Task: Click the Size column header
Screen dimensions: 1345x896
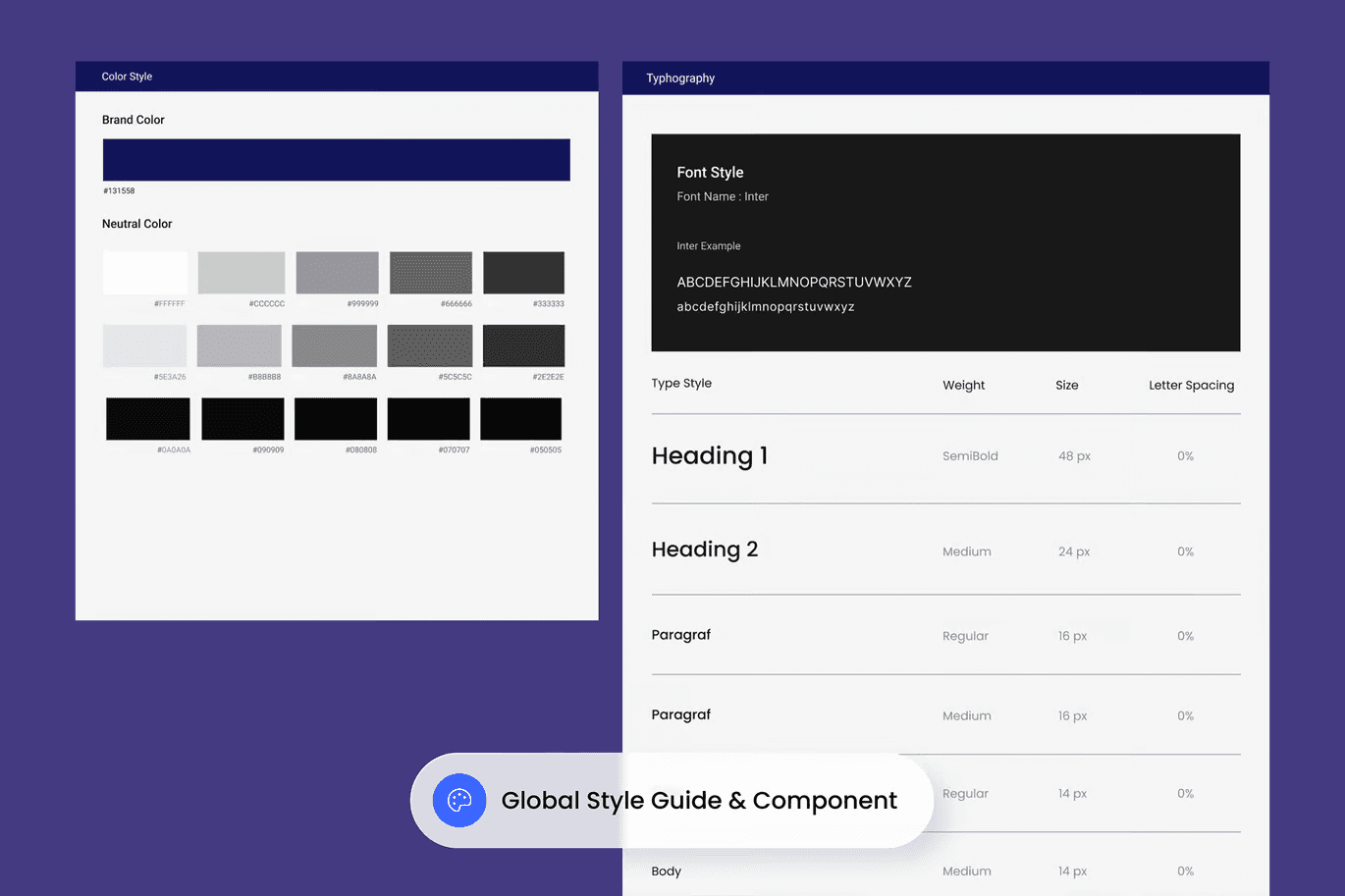Action: coord(1067,386)
